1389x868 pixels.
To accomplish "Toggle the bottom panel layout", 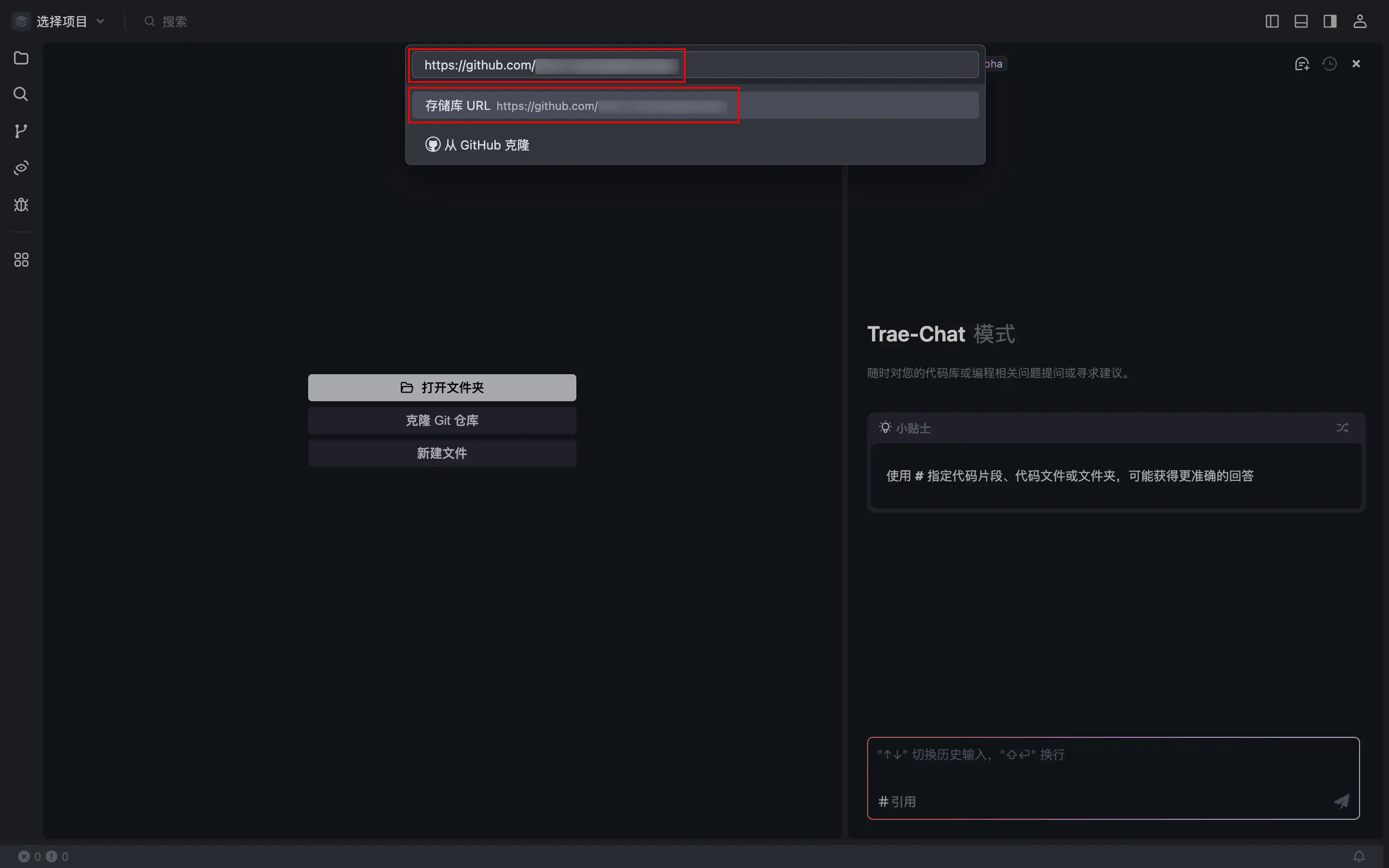I will (1301, 21).
